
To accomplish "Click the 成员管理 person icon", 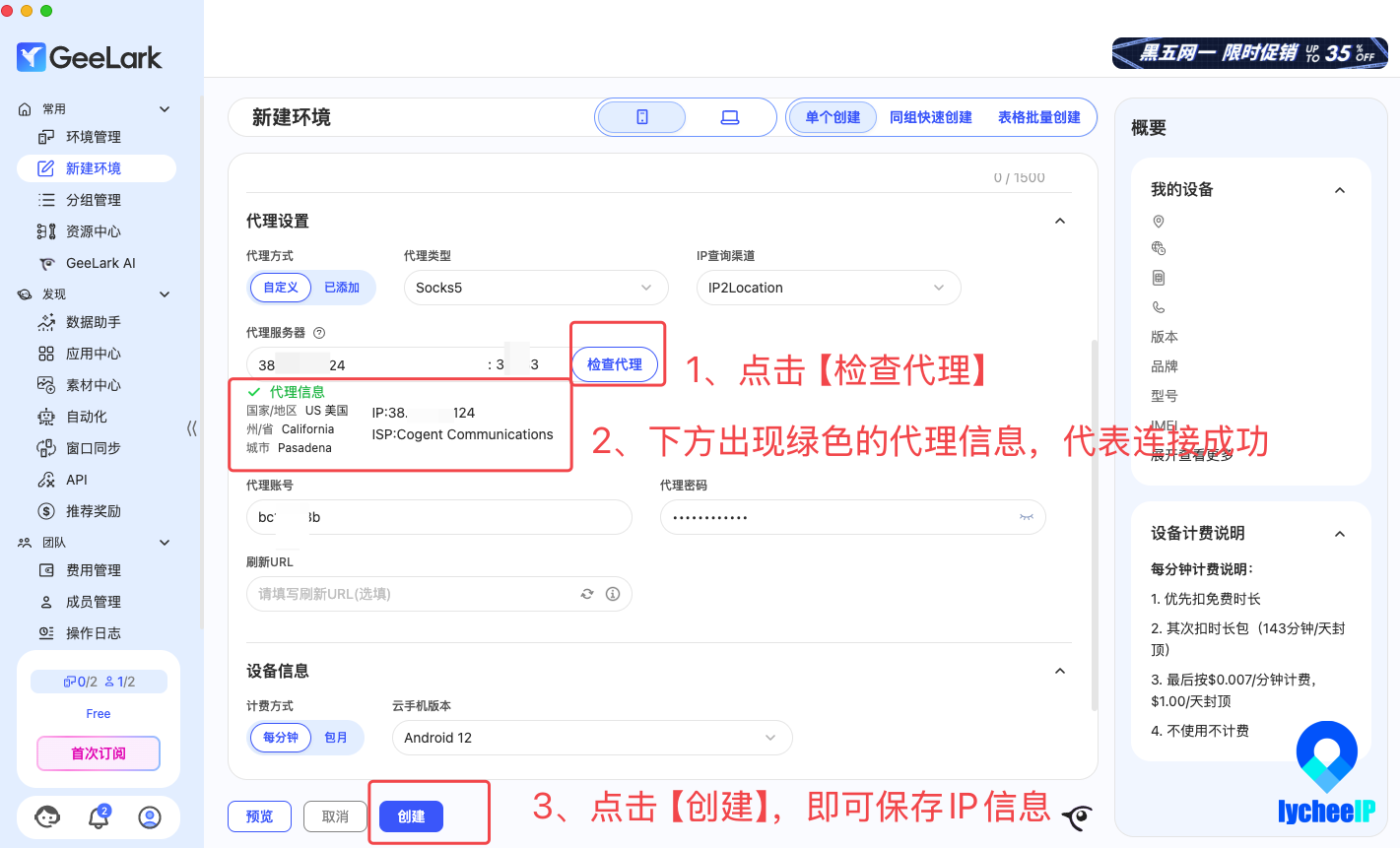I will (x=46, y=602).
